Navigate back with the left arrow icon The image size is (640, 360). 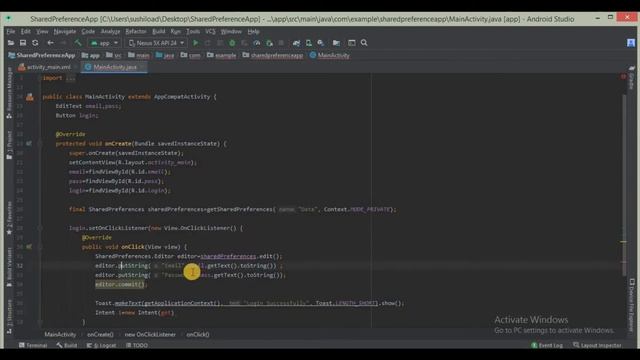[50, 43]
